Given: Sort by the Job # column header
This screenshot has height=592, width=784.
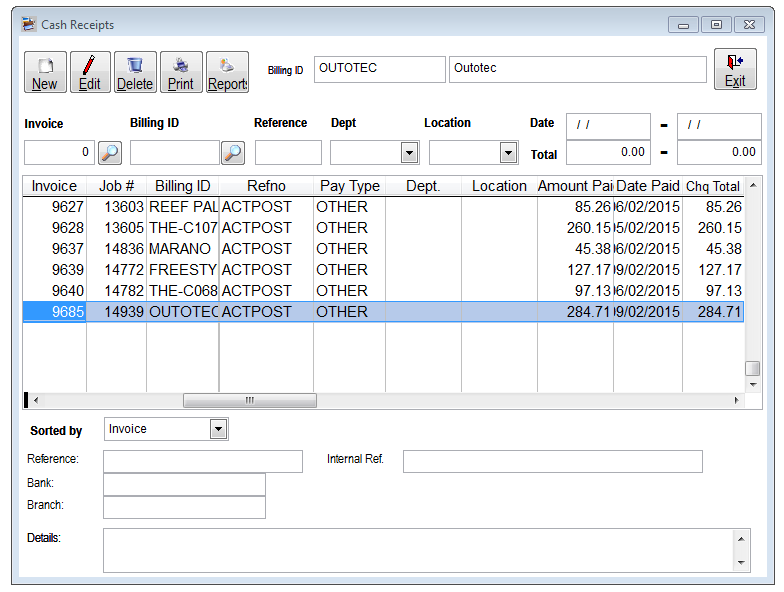Looking at the screenshot, I should [116, 186].
